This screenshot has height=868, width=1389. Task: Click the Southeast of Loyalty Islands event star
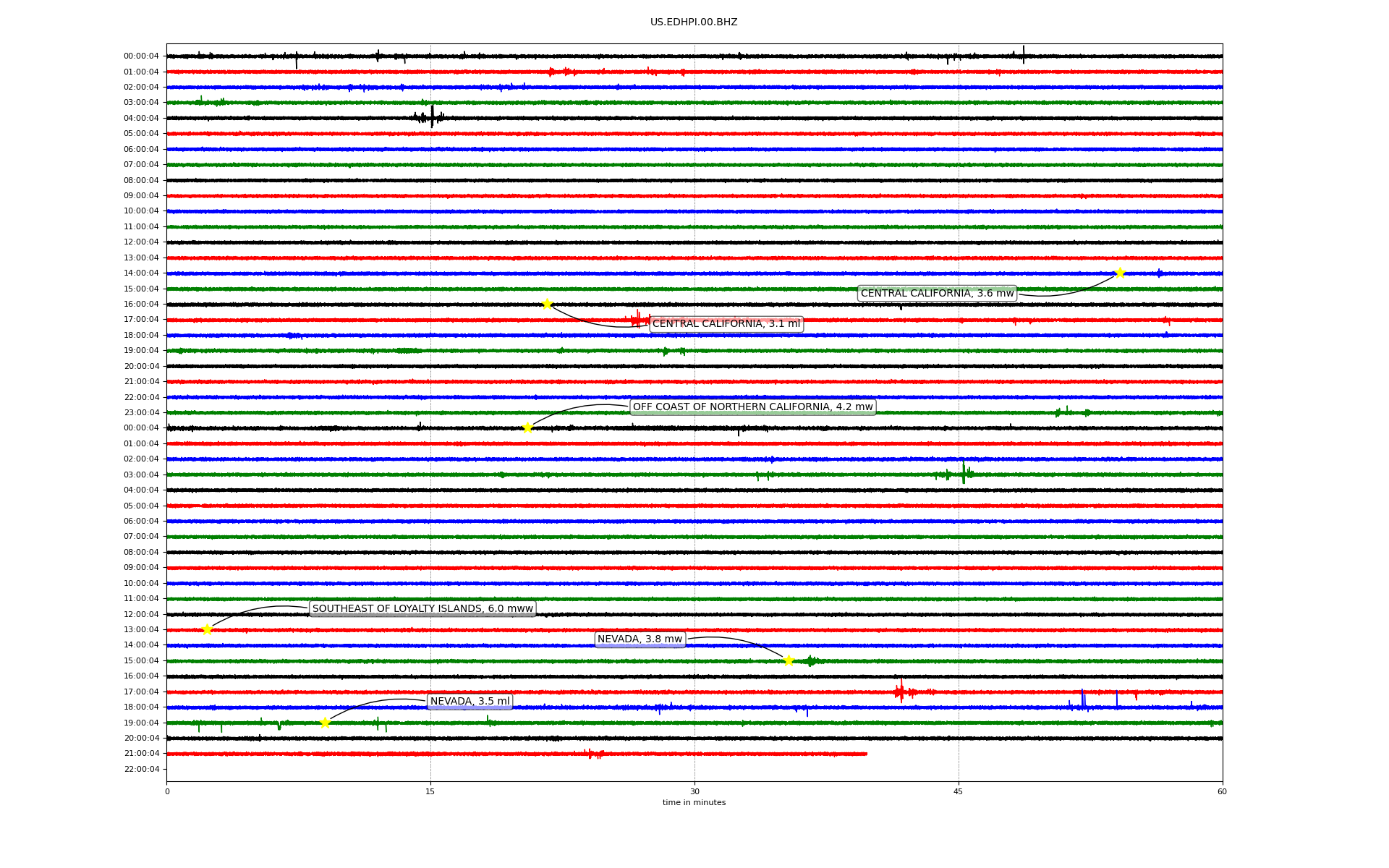pyautogui.click(x=207, y=629)
